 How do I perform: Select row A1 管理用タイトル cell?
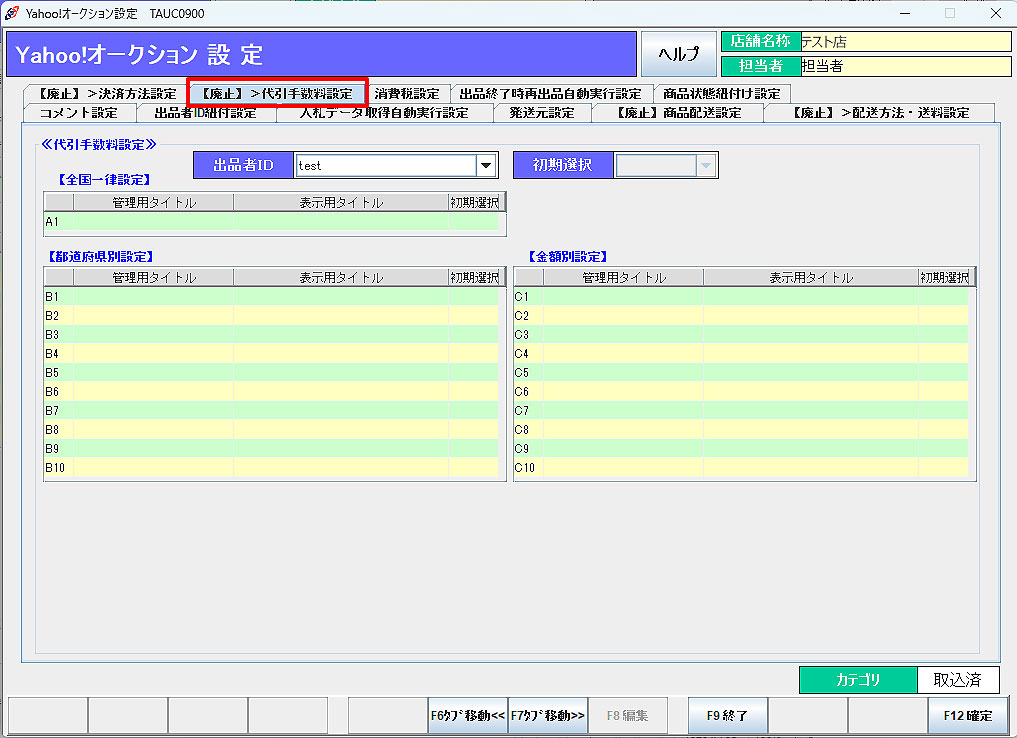pyautogui.click(x=153, y=222)
